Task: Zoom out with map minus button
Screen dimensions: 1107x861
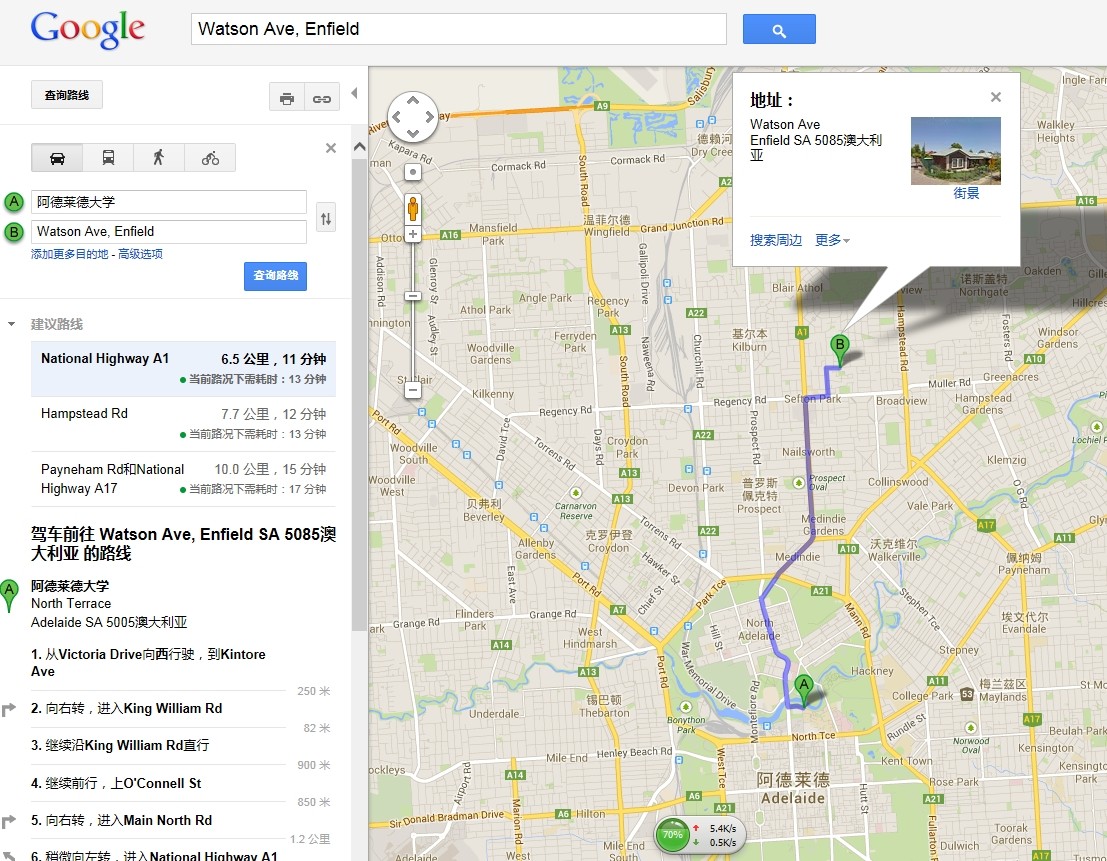Action: [413, 389]
